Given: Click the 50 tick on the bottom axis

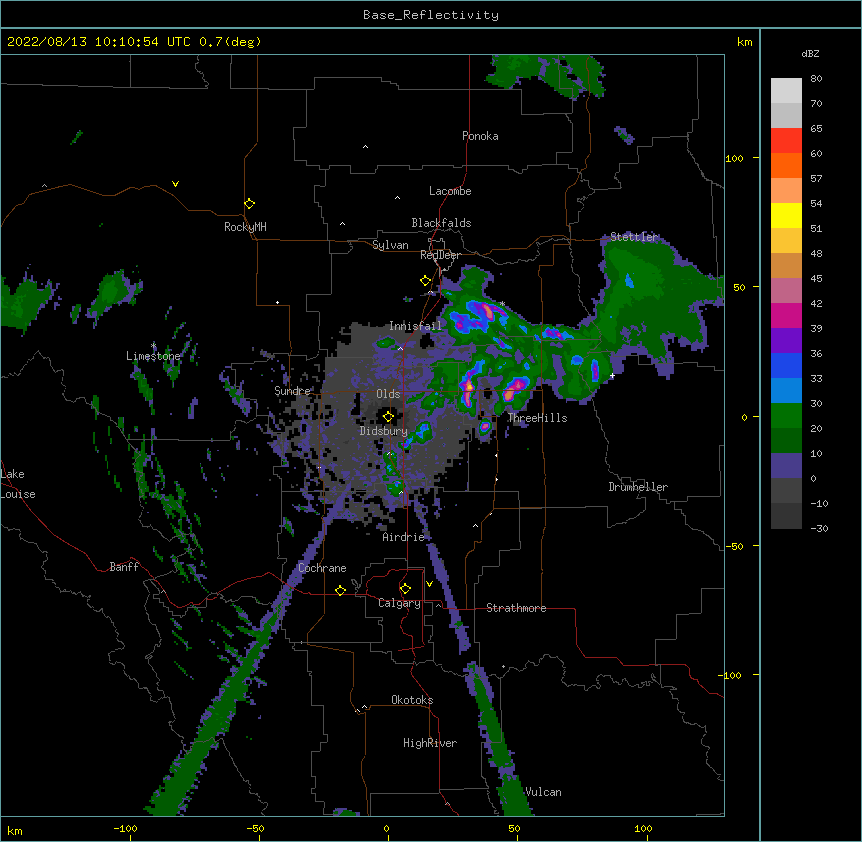Looking at the screenshot, I should click(x=514, y=828).
